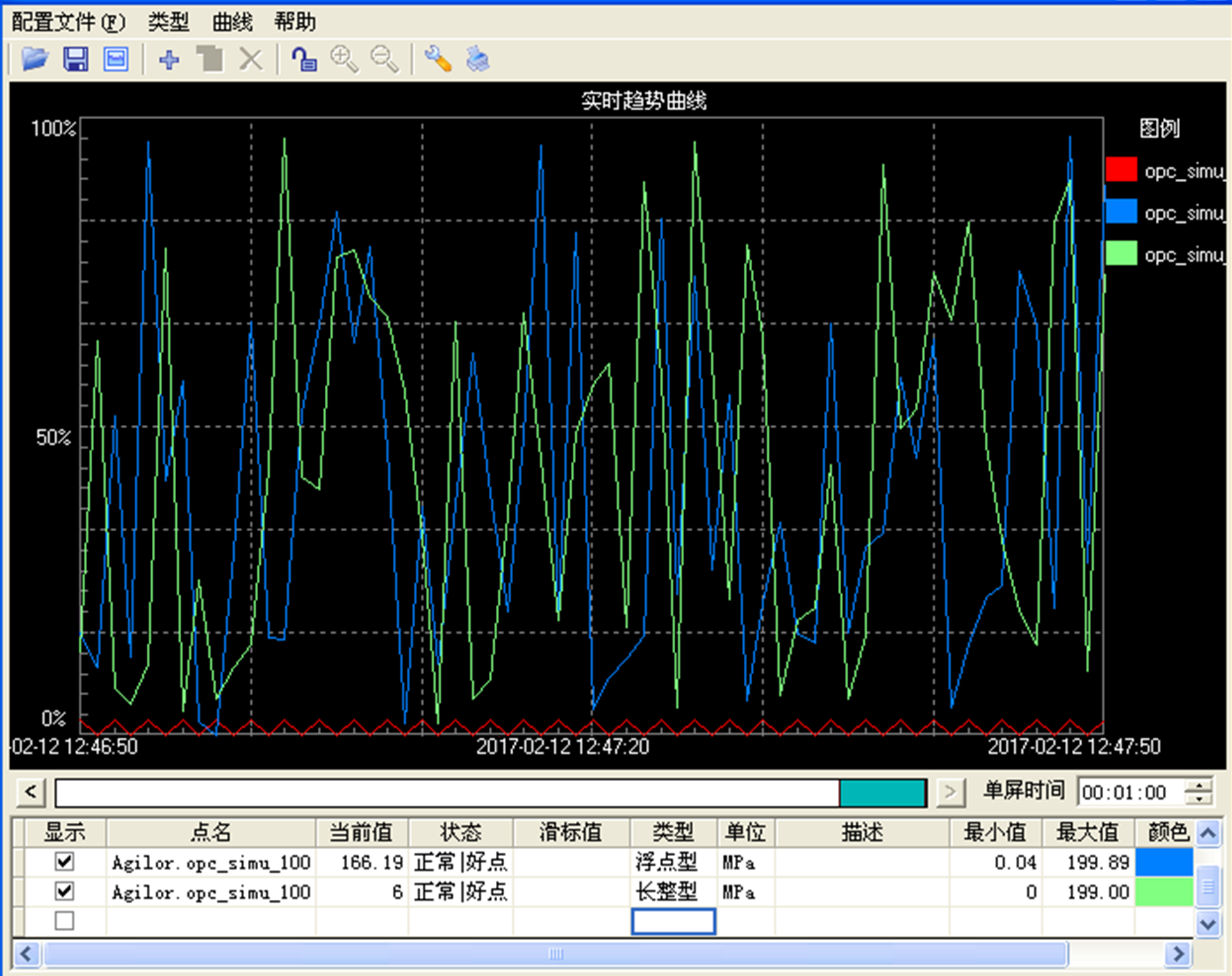Uncheck display for first opc_simu row
The image size is (1232, 976).
coord(64,862)
